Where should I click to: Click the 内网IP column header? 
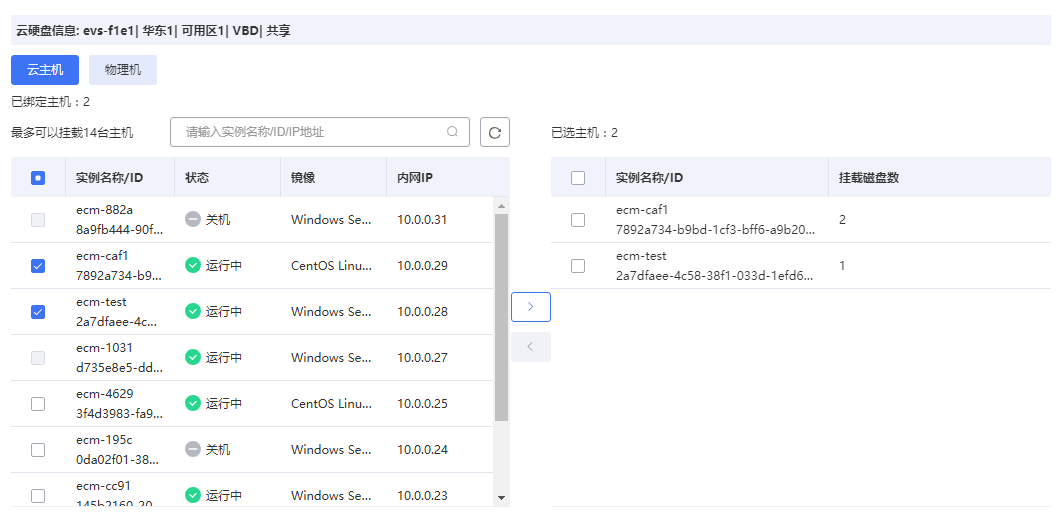[414, 178]
